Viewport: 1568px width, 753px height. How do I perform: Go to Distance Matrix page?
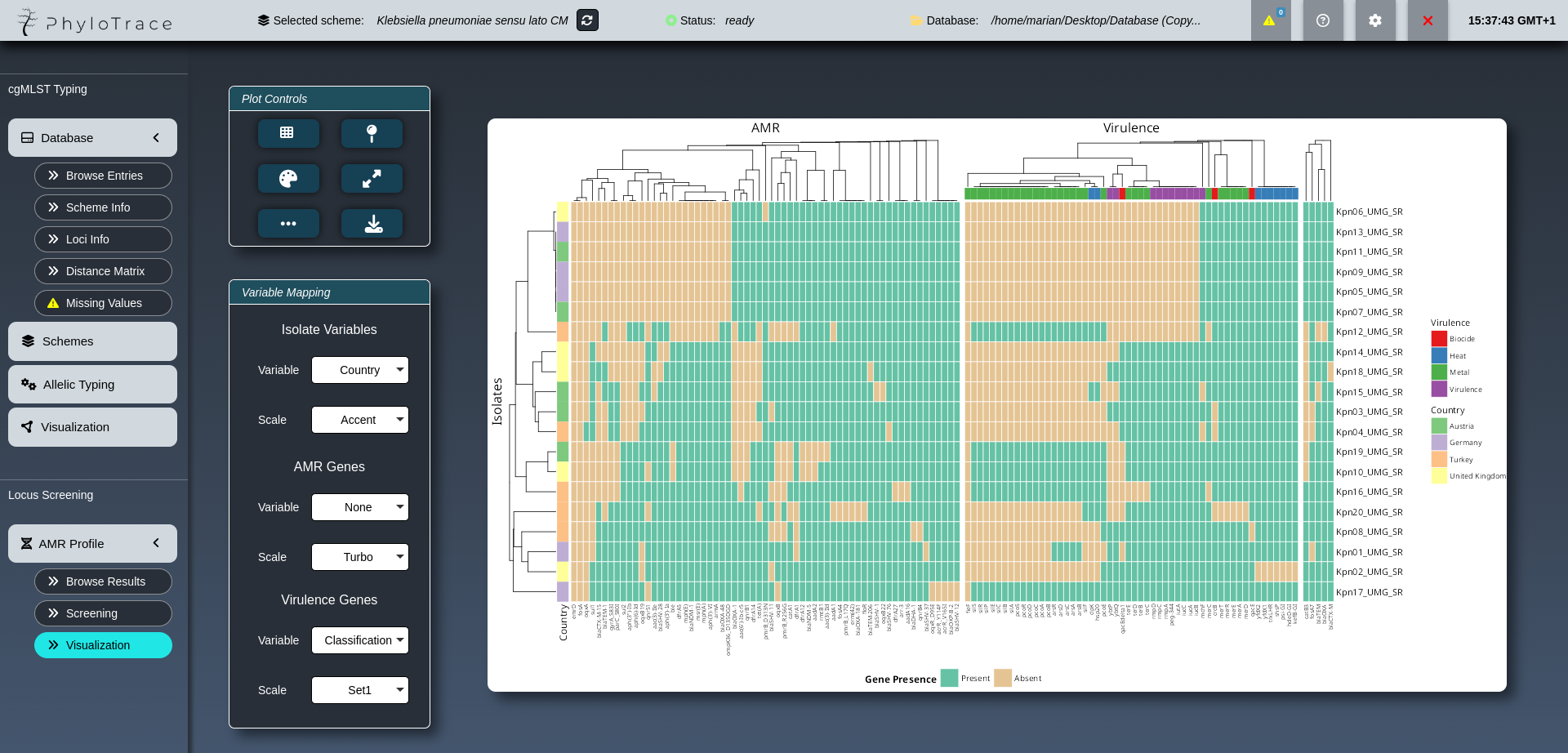click(x=103, y=271)
